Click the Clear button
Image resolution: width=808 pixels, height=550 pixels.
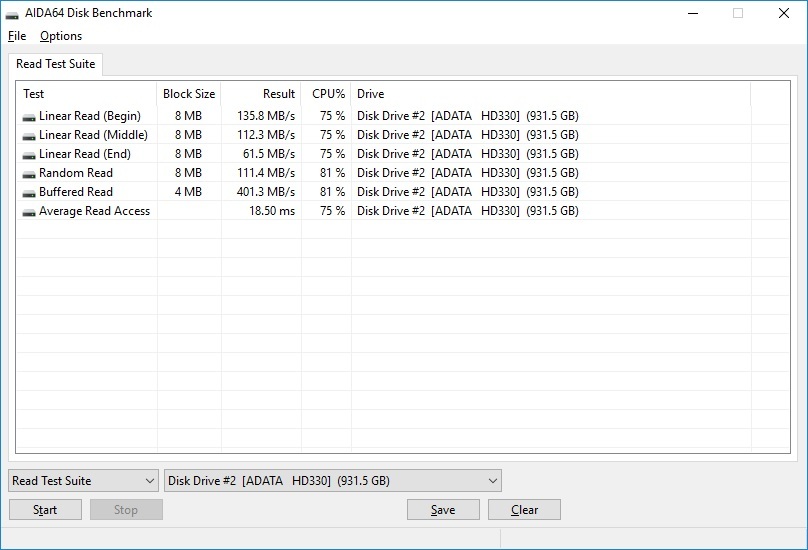(524, 510)
